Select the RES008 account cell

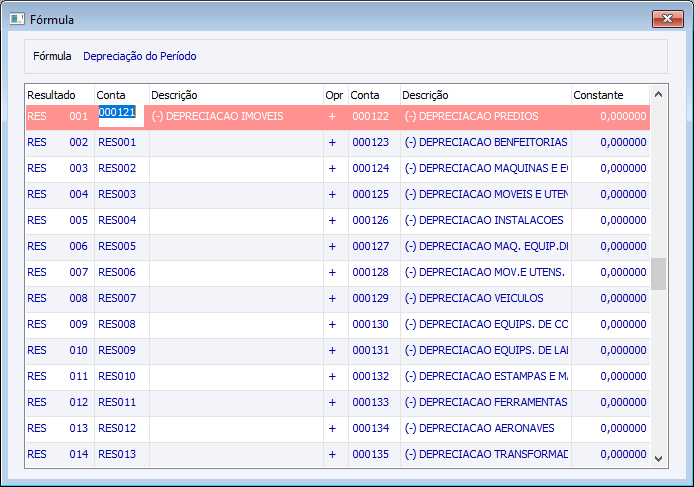[x=122, y=325]
